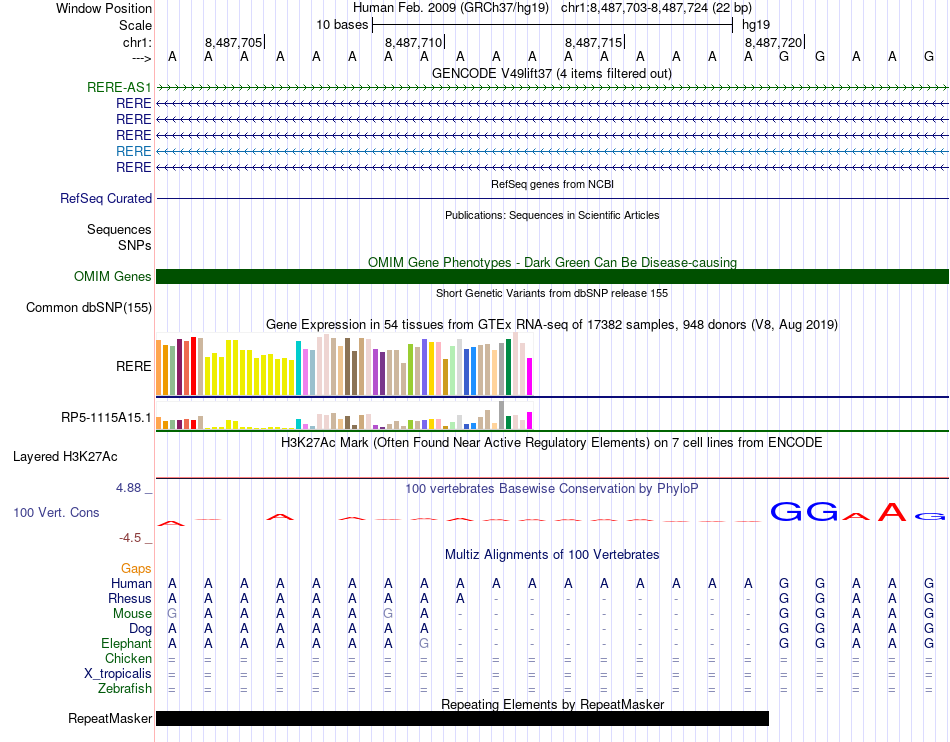Select the Elephant alignment row label
The height and width of the screenshot is (742, 950).
click(x=126, y=643)
